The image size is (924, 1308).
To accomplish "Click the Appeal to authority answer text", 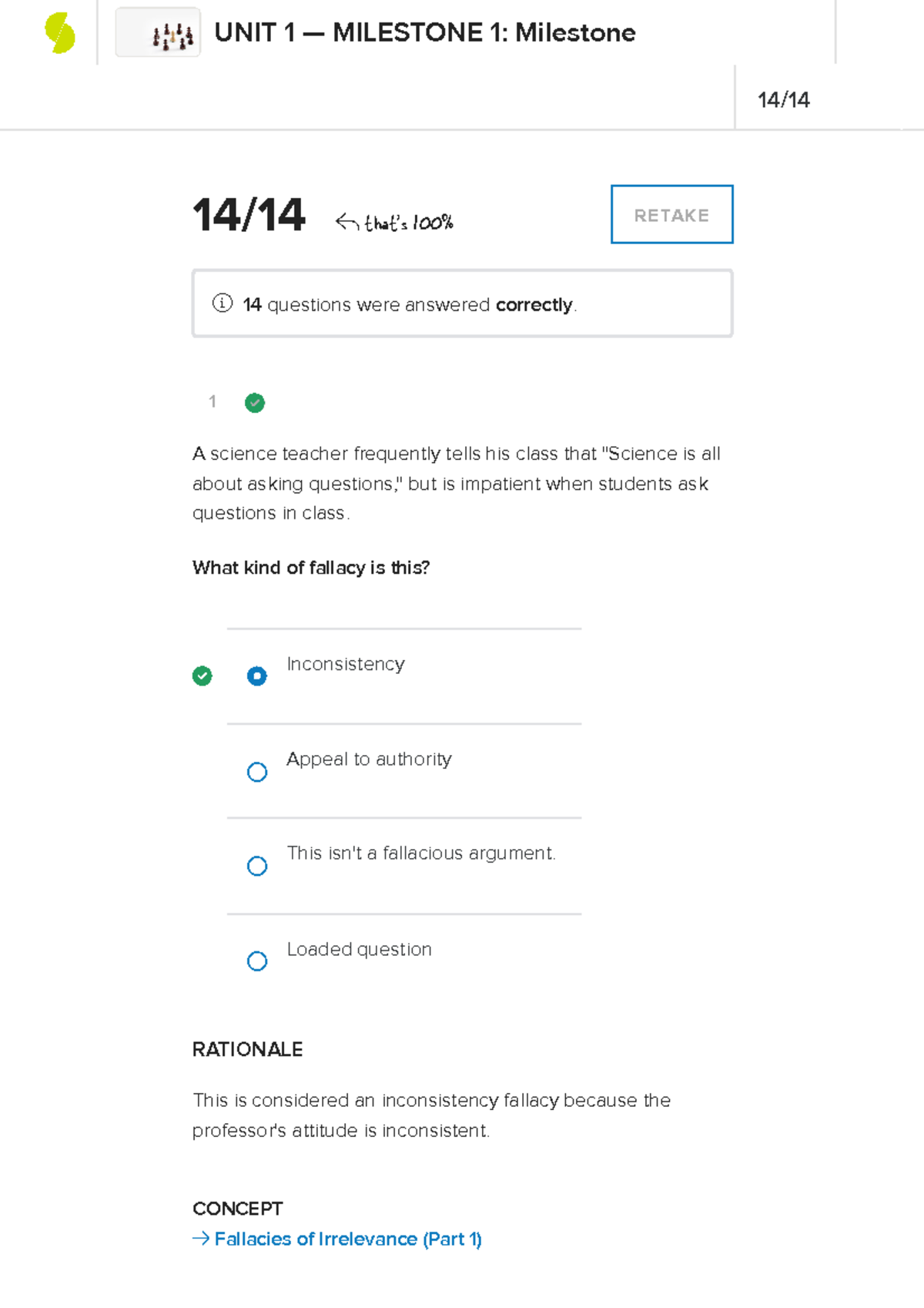I will (369, 759).
